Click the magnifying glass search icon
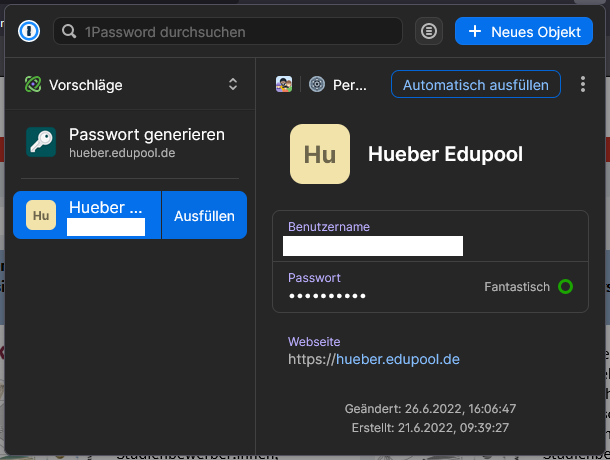 click(x=69, y=31)
